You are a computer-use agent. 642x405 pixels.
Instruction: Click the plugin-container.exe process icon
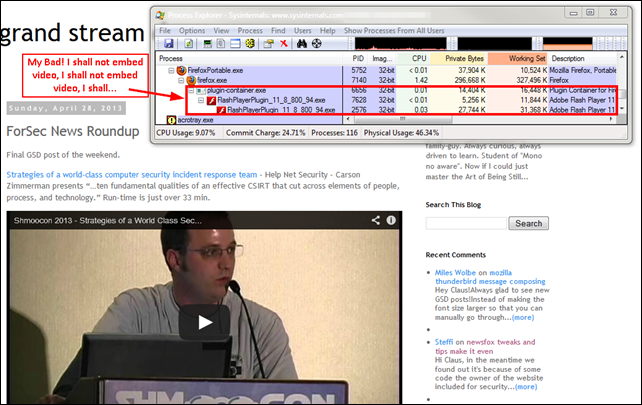201,91
